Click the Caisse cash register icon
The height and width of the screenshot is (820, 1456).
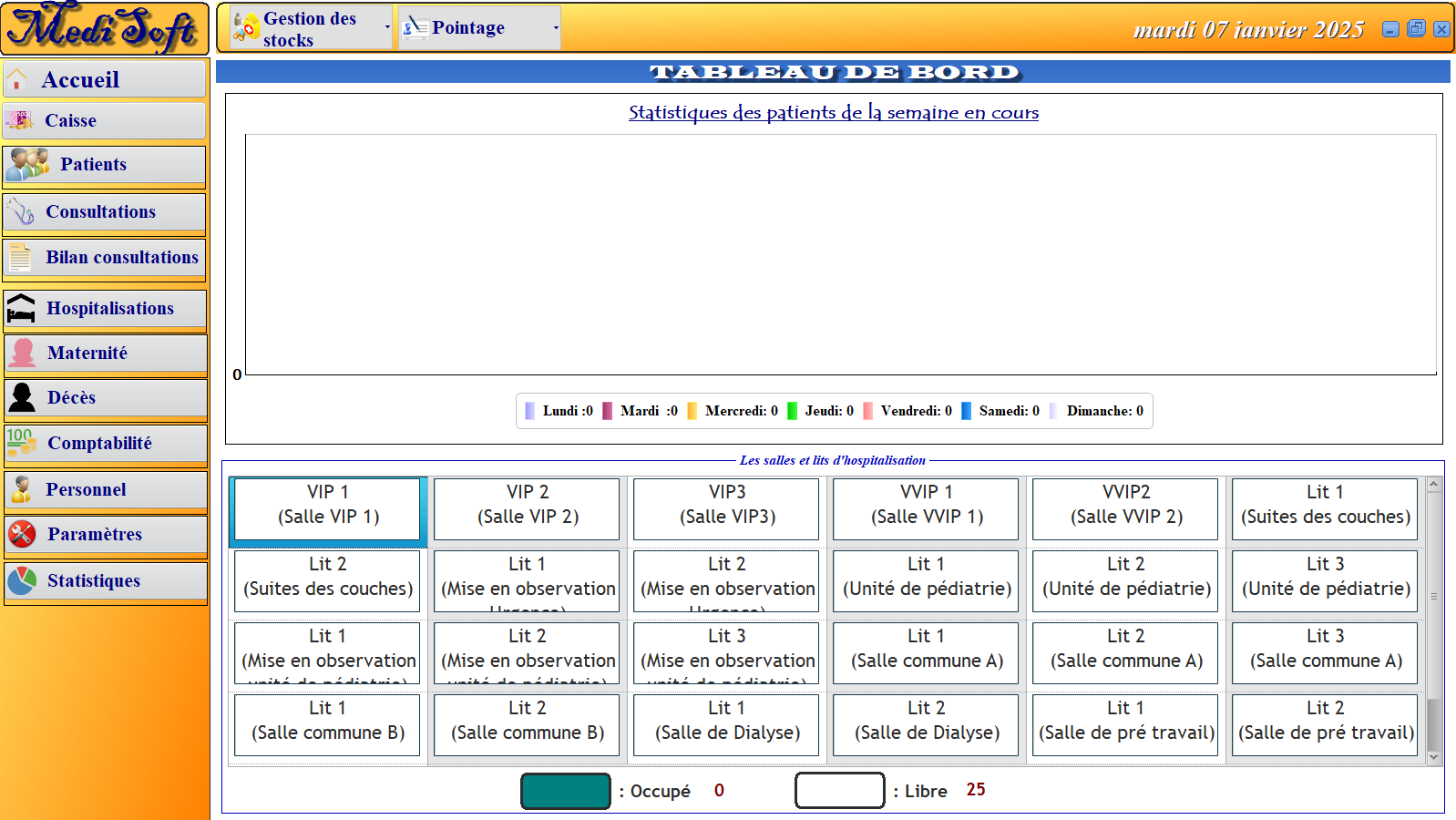pos(20,119)
